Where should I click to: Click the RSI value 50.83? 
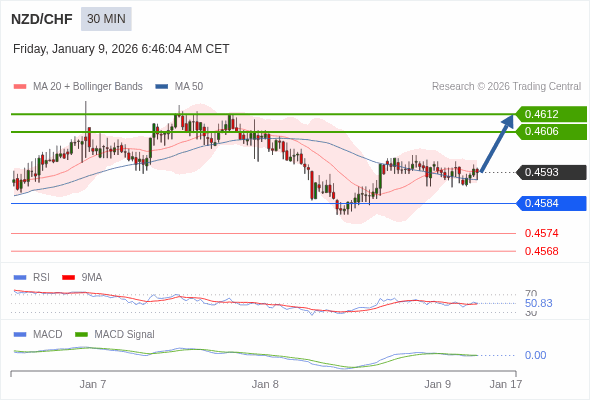coord(538,303)
